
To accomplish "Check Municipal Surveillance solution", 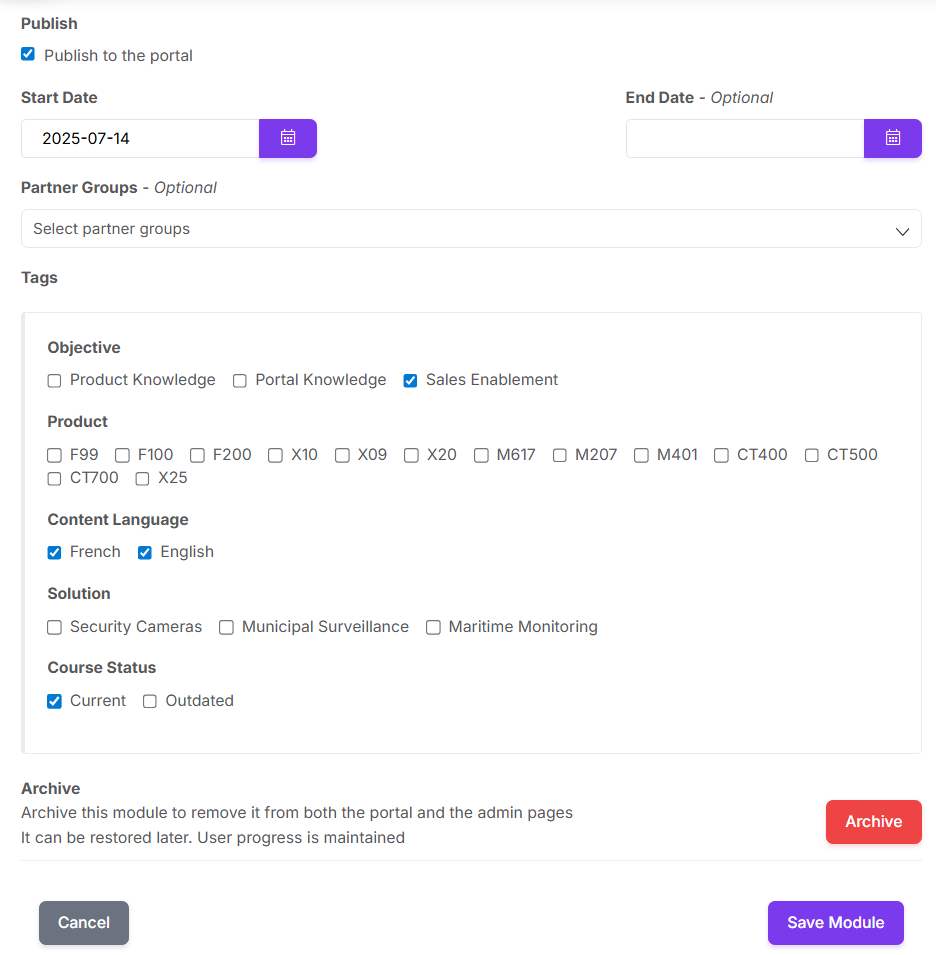I will (x=227, y=627).
